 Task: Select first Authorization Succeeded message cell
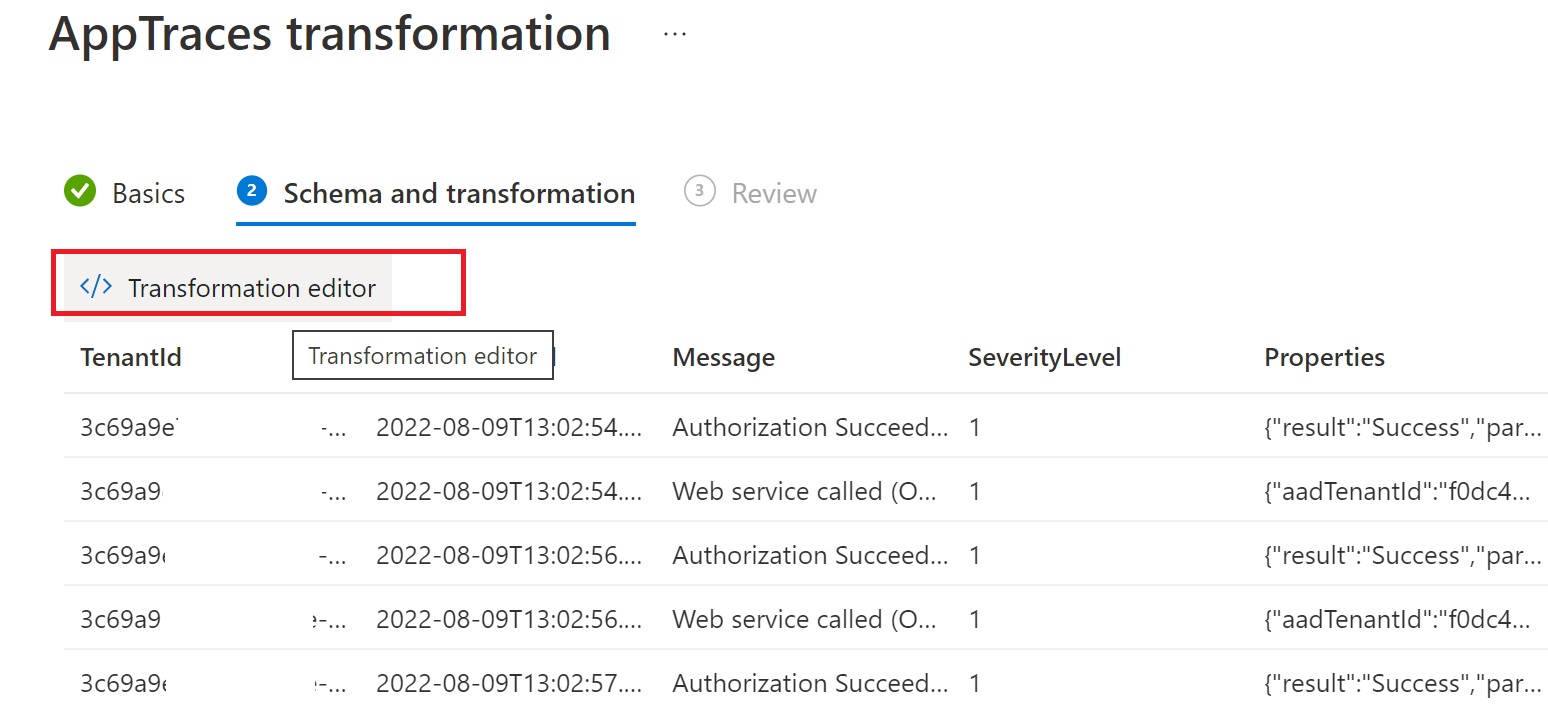tap(809, 427)
